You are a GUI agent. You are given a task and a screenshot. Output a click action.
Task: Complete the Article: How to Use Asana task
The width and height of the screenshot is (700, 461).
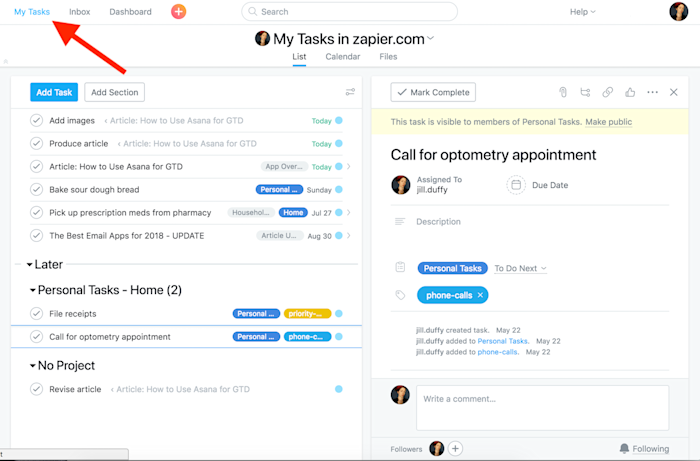click(x=37, y=166)
